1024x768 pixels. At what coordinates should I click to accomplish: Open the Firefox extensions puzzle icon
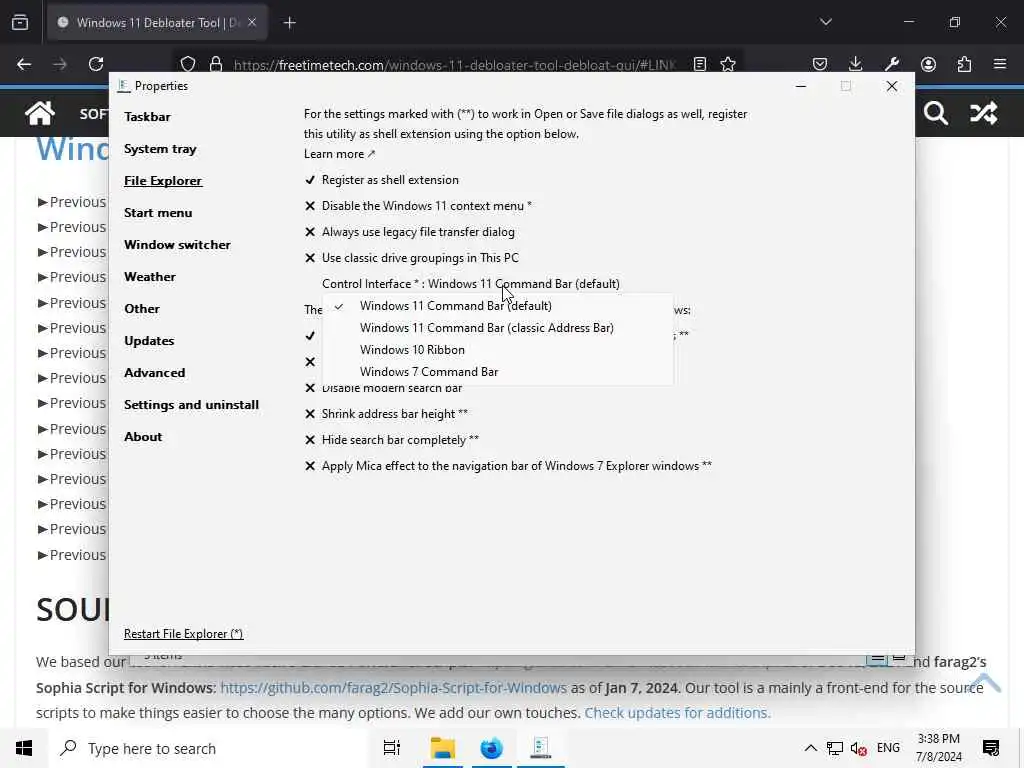pyautogui.click(x=964, y=64)
